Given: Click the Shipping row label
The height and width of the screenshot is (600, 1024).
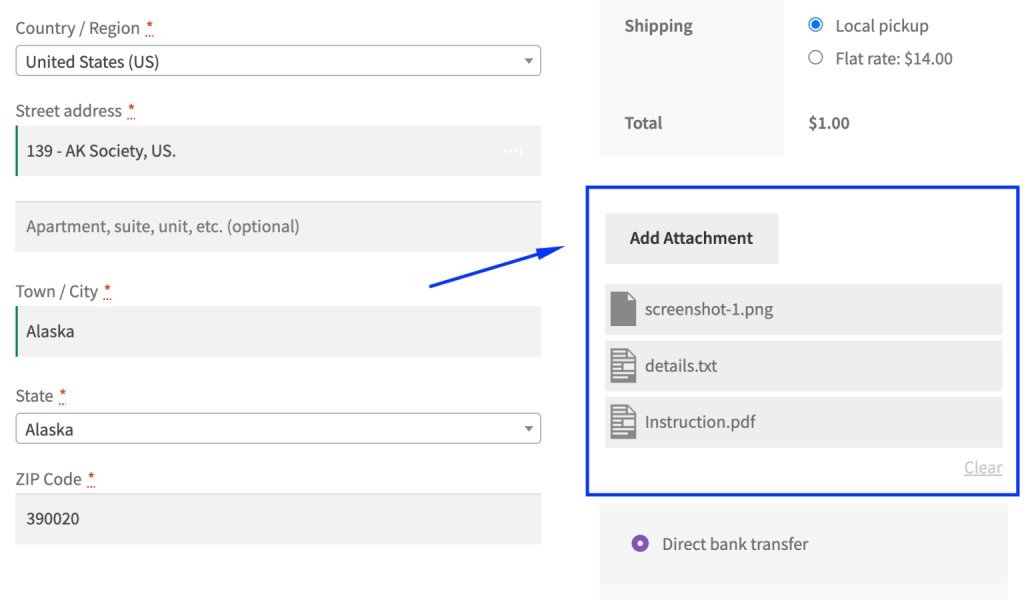Looking at the screenshot, I should pos(658,26).
